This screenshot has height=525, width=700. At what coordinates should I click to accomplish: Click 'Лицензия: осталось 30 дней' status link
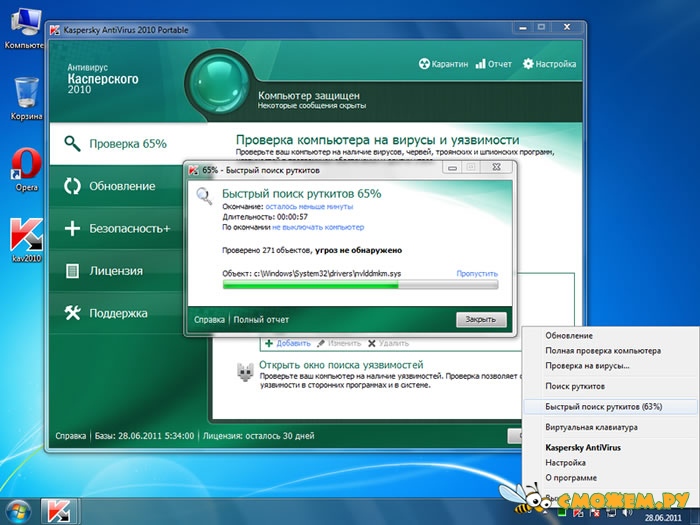(258, 436)
